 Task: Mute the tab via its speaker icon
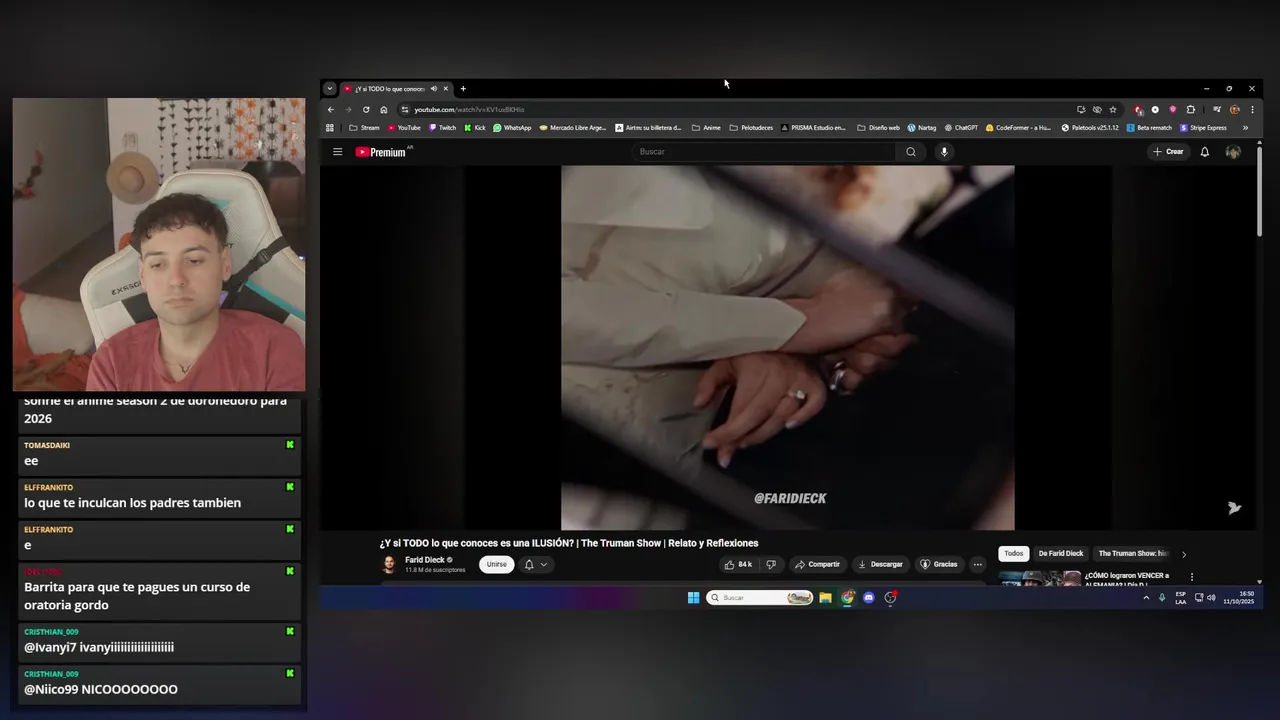433,89
